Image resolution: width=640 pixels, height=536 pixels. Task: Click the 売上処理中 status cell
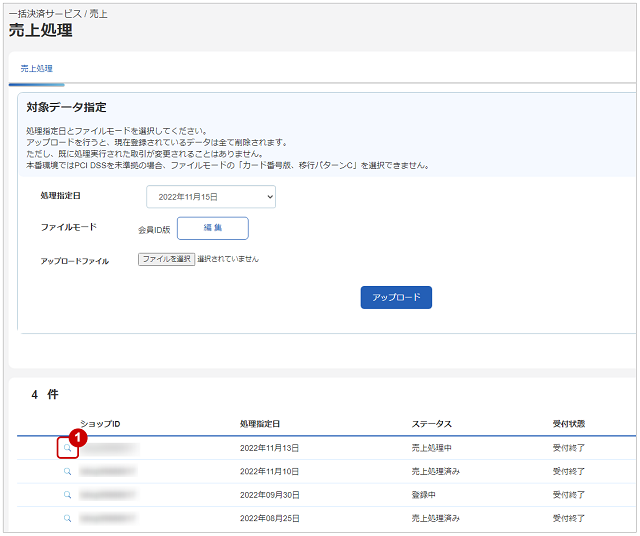(x=431, y=448)
